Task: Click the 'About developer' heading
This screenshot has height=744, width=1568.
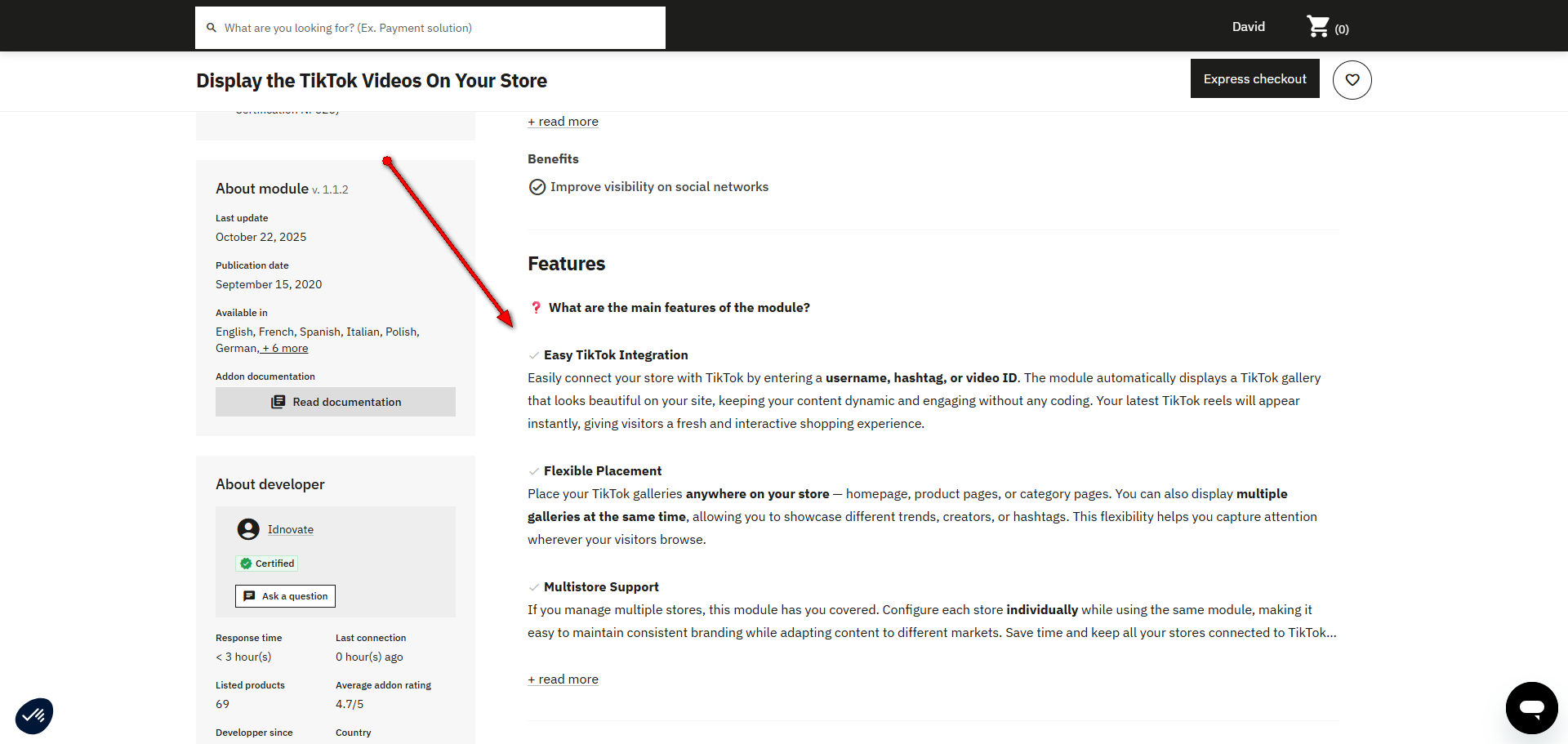Action: click(269, 484)
